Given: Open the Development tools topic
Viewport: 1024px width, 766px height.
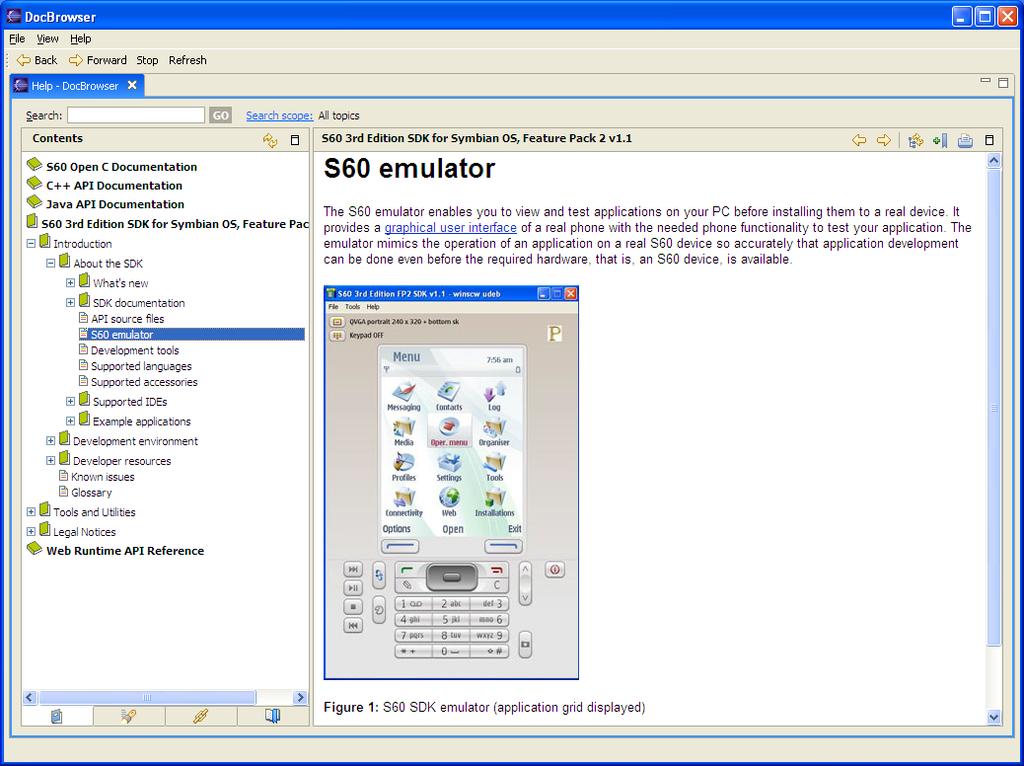Looking at the screenshot, I should [135, 350].
